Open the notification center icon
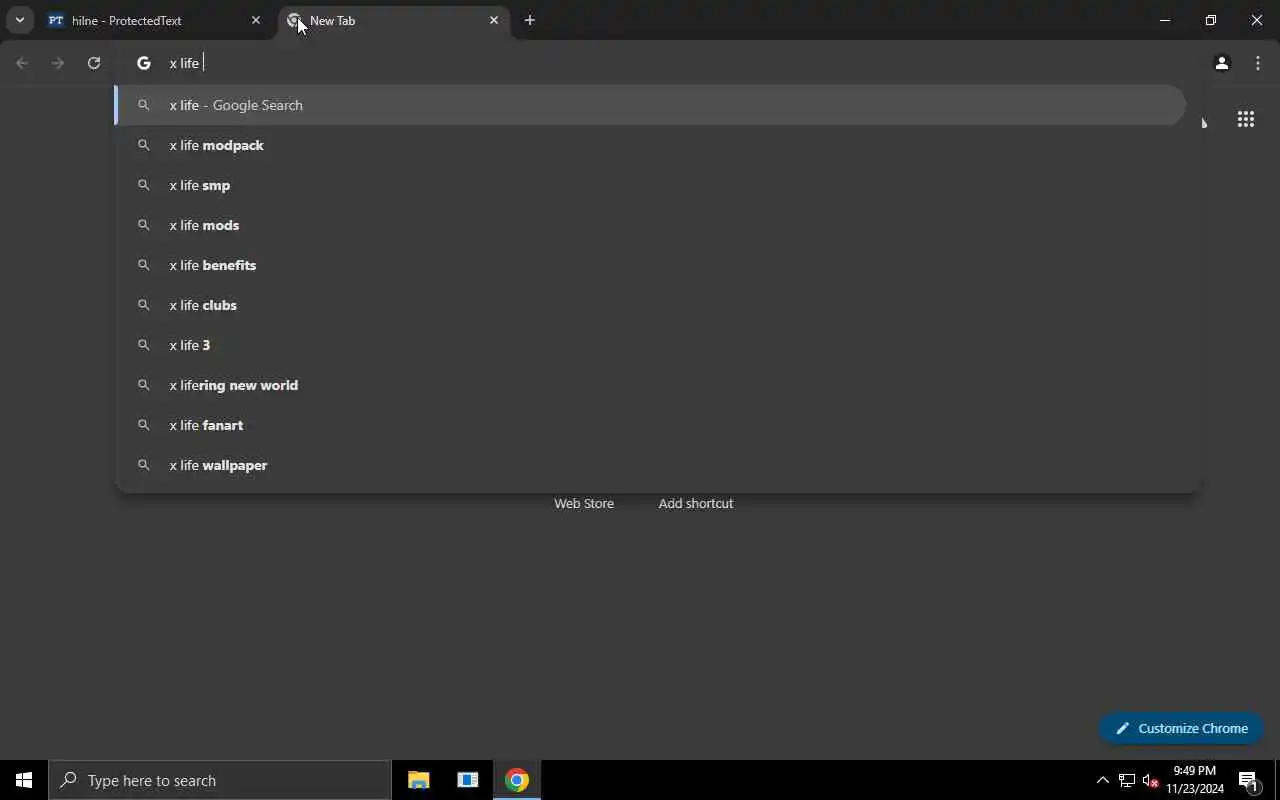This screenshot has height=800, width=1280. (x=1249, y=780)
